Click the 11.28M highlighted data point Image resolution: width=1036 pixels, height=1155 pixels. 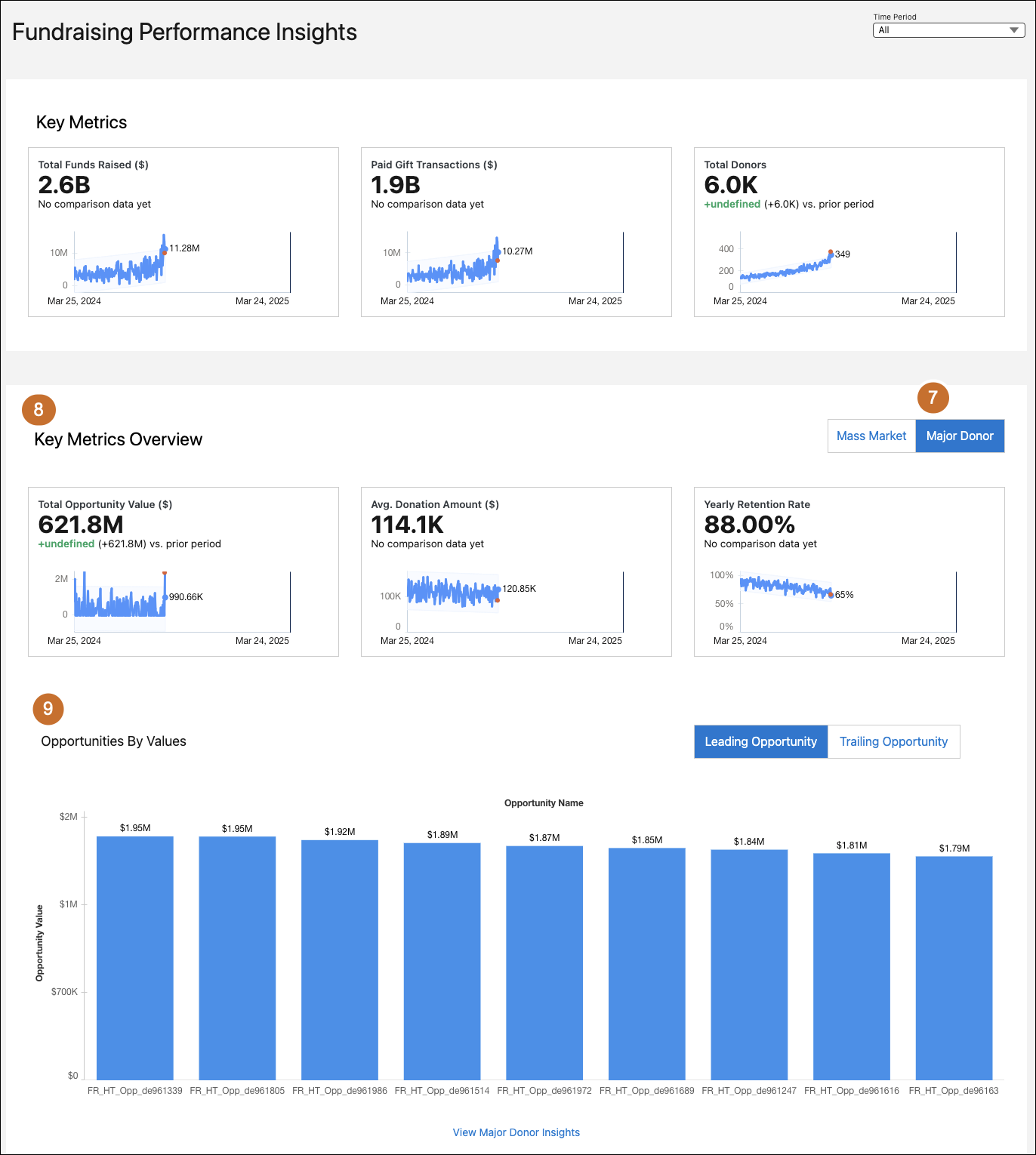tap(163, 253)
